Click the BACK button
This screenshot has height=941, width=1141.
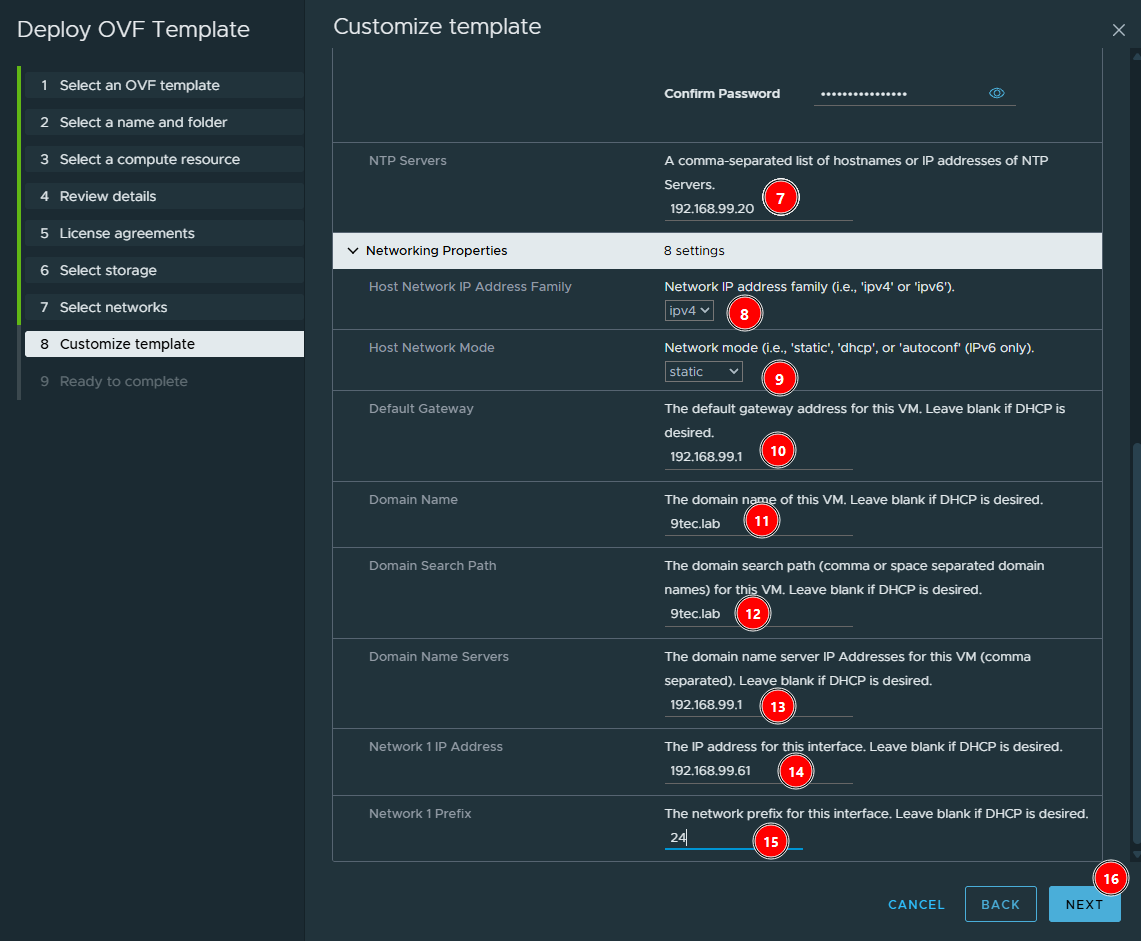pos(1000,905)
